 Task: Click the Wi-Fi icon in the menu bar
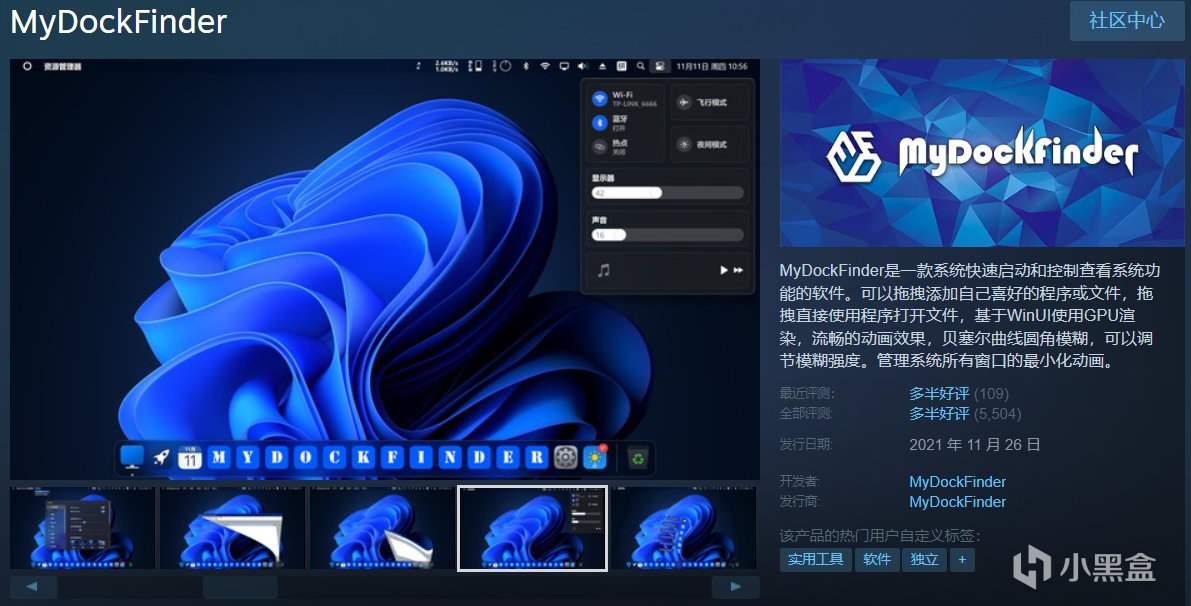[545, 66]
